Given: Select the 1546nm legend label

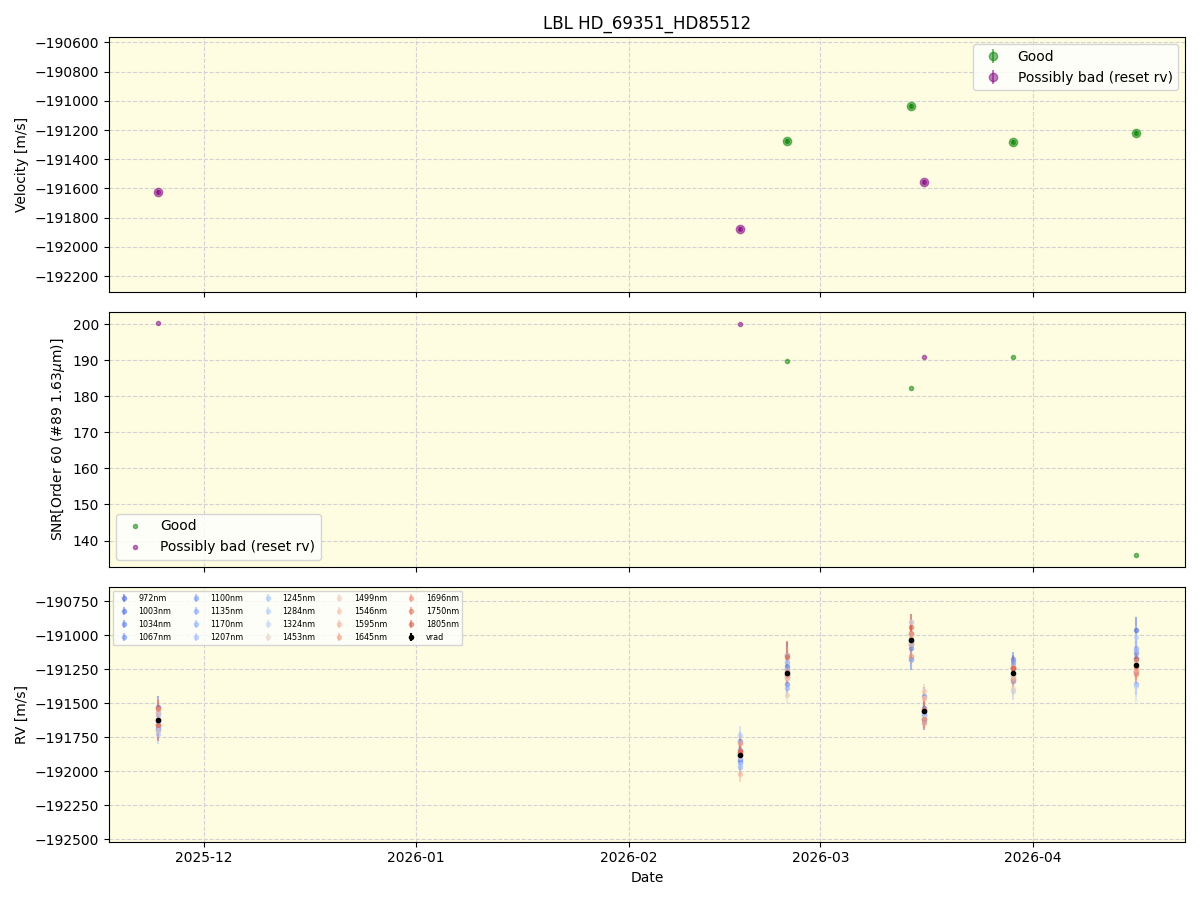Looking at the screenshot, I should pyautogui.click(x=370, y=611).
